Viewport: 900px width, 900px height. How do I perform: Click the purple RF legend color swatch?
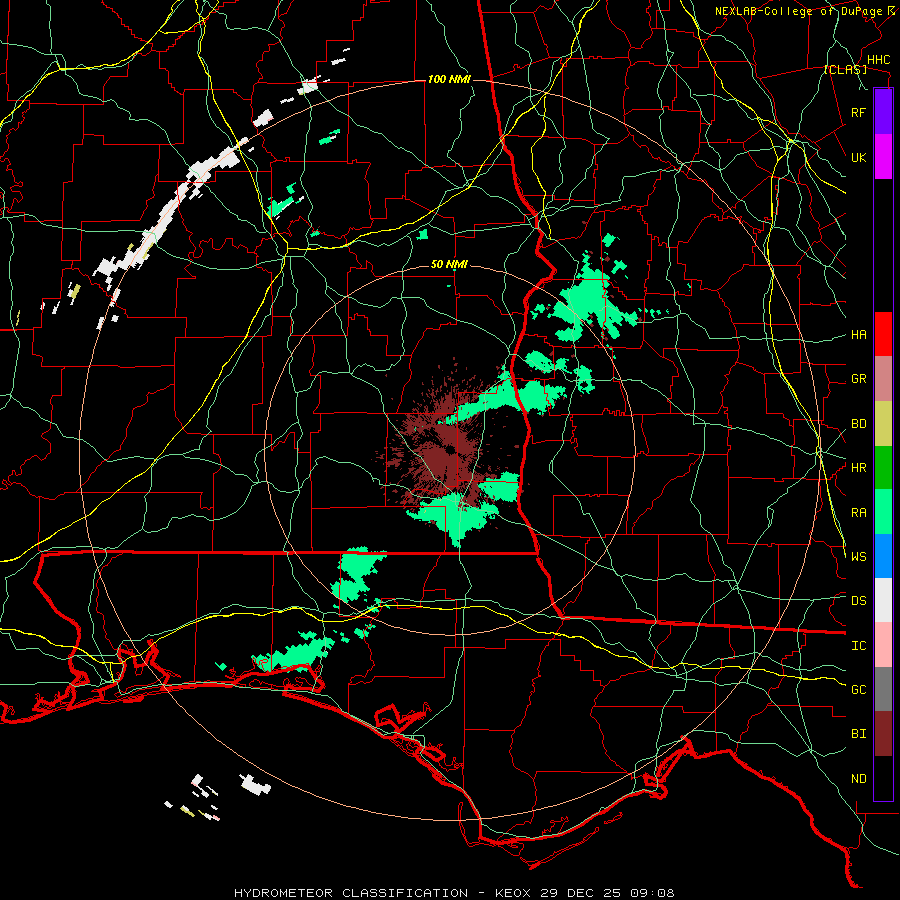883,112
